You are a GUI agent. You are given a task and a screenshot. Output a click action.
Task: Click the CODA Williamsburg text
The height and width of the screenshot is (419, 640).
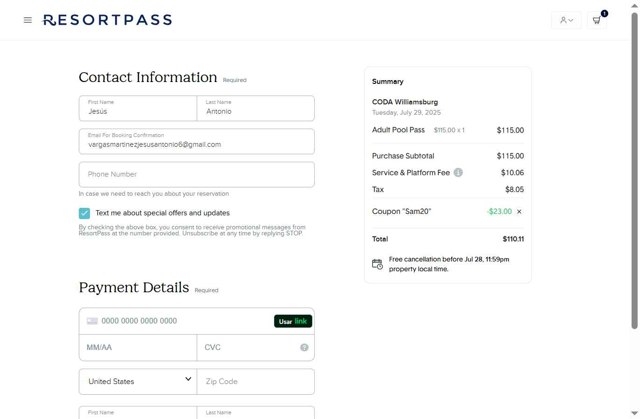coord(405,102)
